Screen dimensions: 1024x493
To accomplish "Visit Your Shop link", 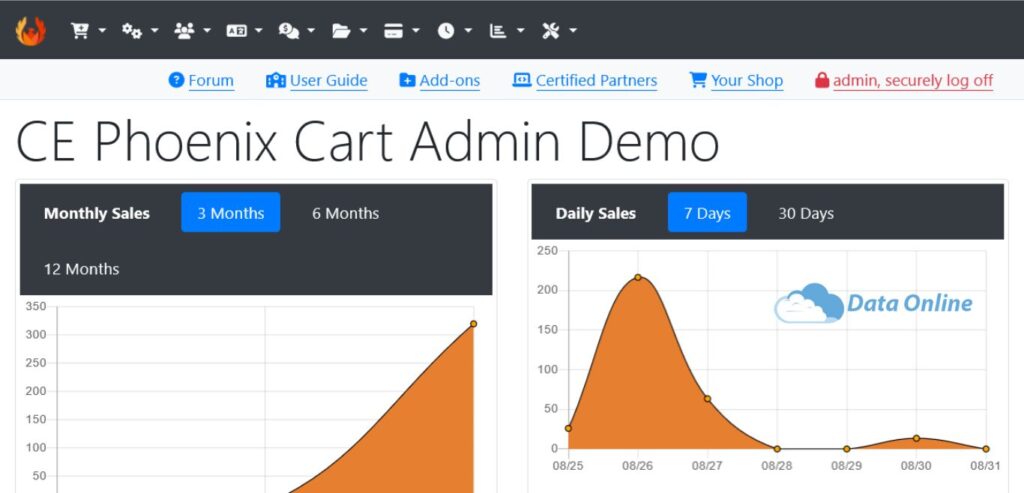I will pos(746,80).
